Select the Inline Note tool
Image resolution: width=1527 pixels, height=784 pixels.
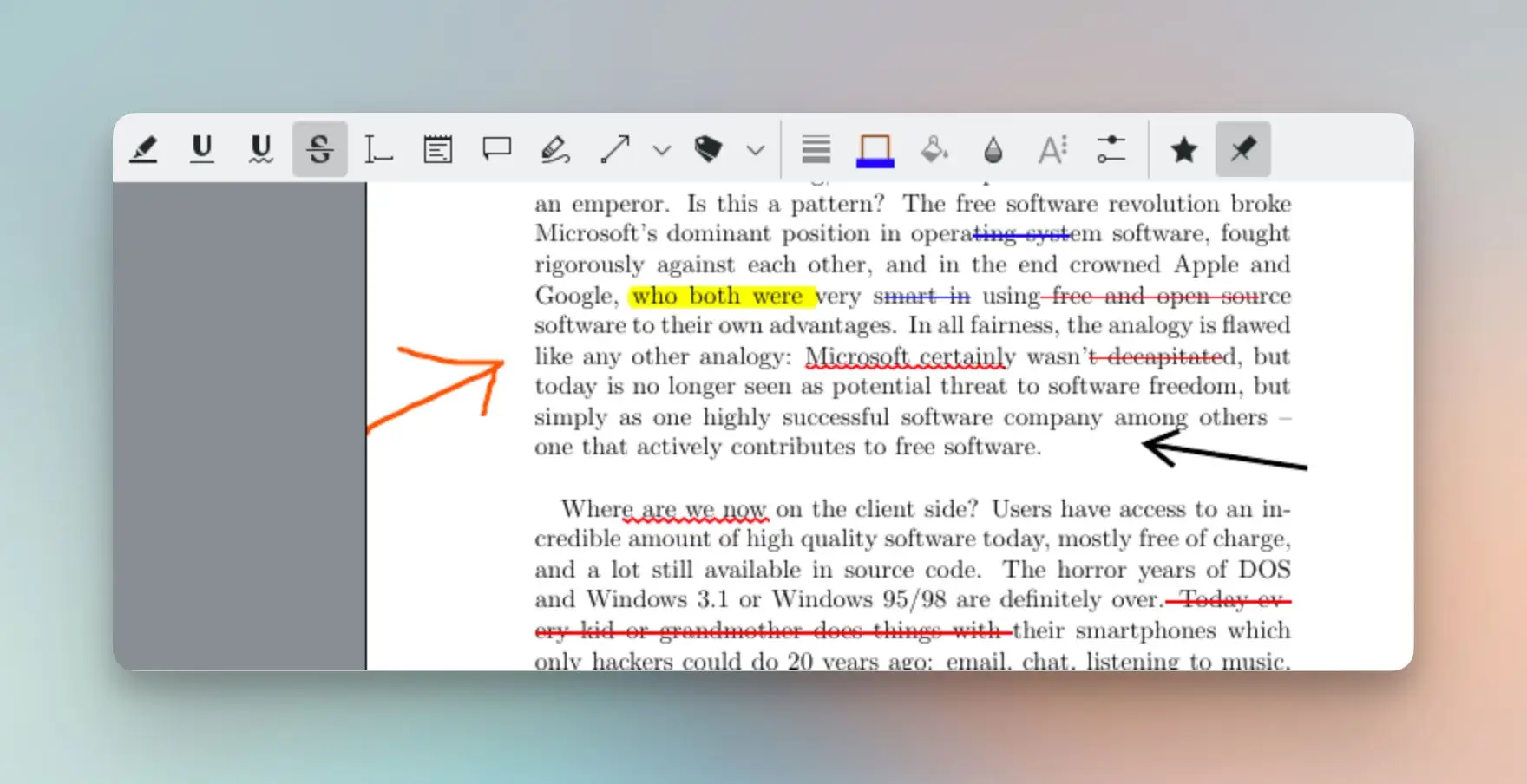click(x=437, y=149)
